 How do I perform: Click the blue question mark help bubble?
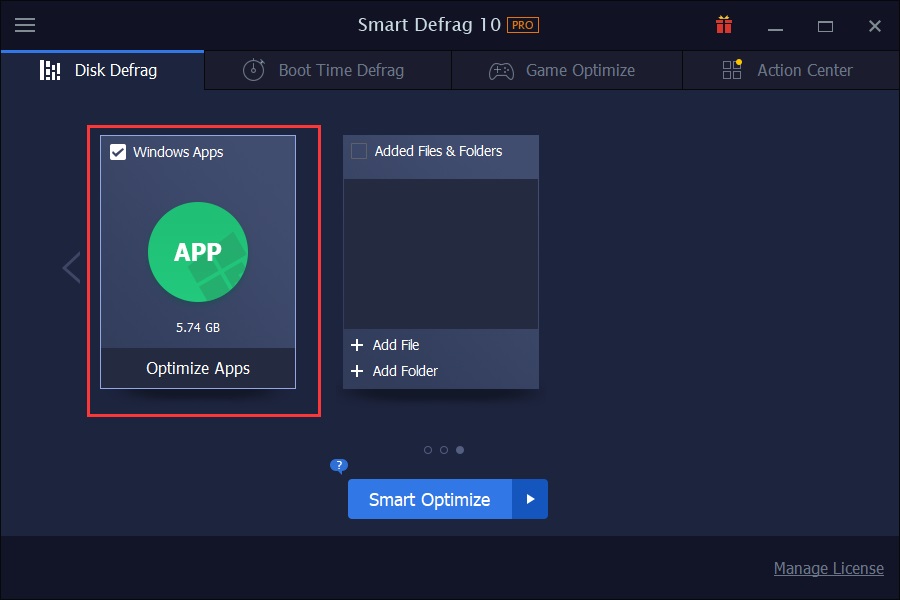[339, 465]
